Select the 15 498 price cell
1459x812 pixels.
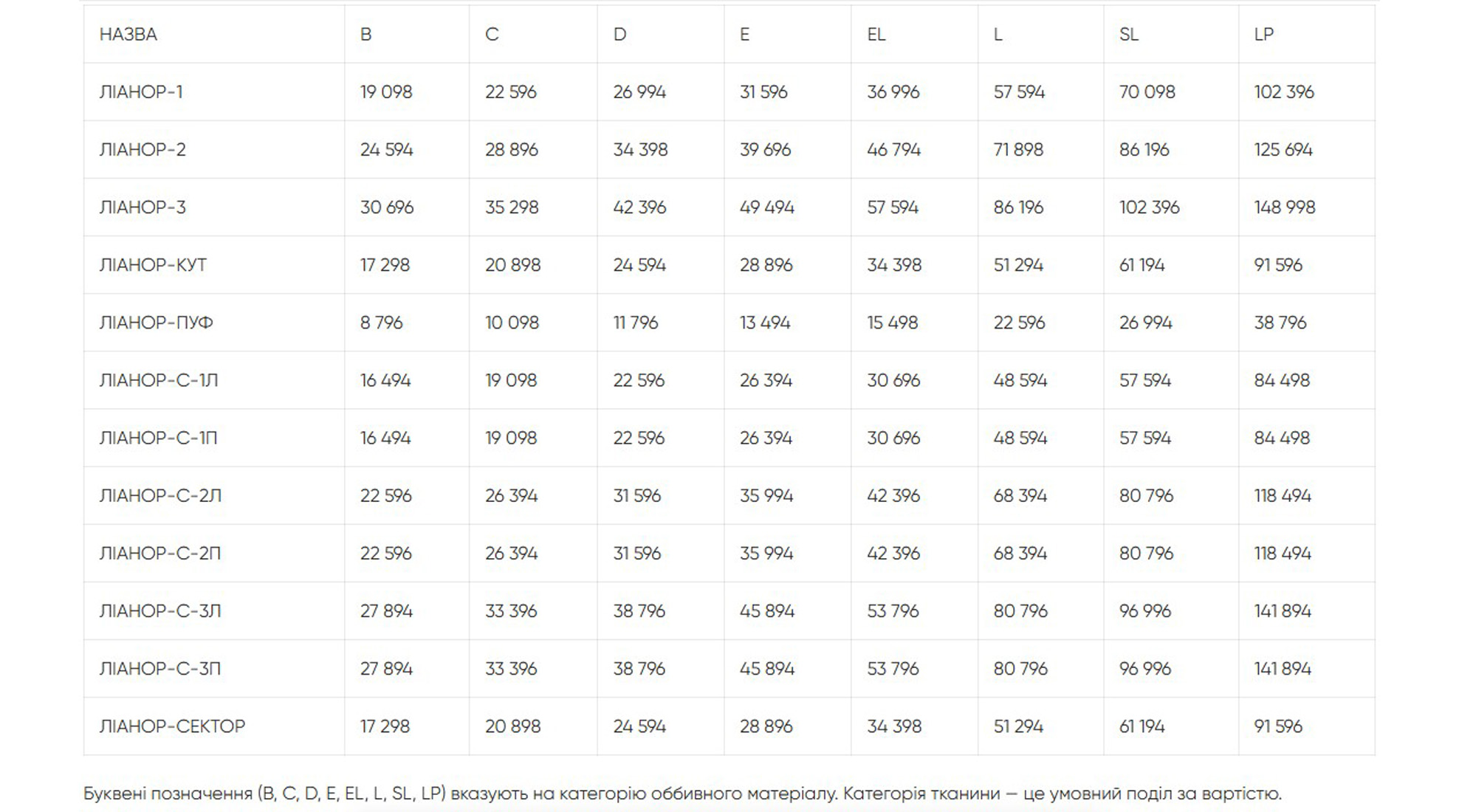(x=892, y=323)
